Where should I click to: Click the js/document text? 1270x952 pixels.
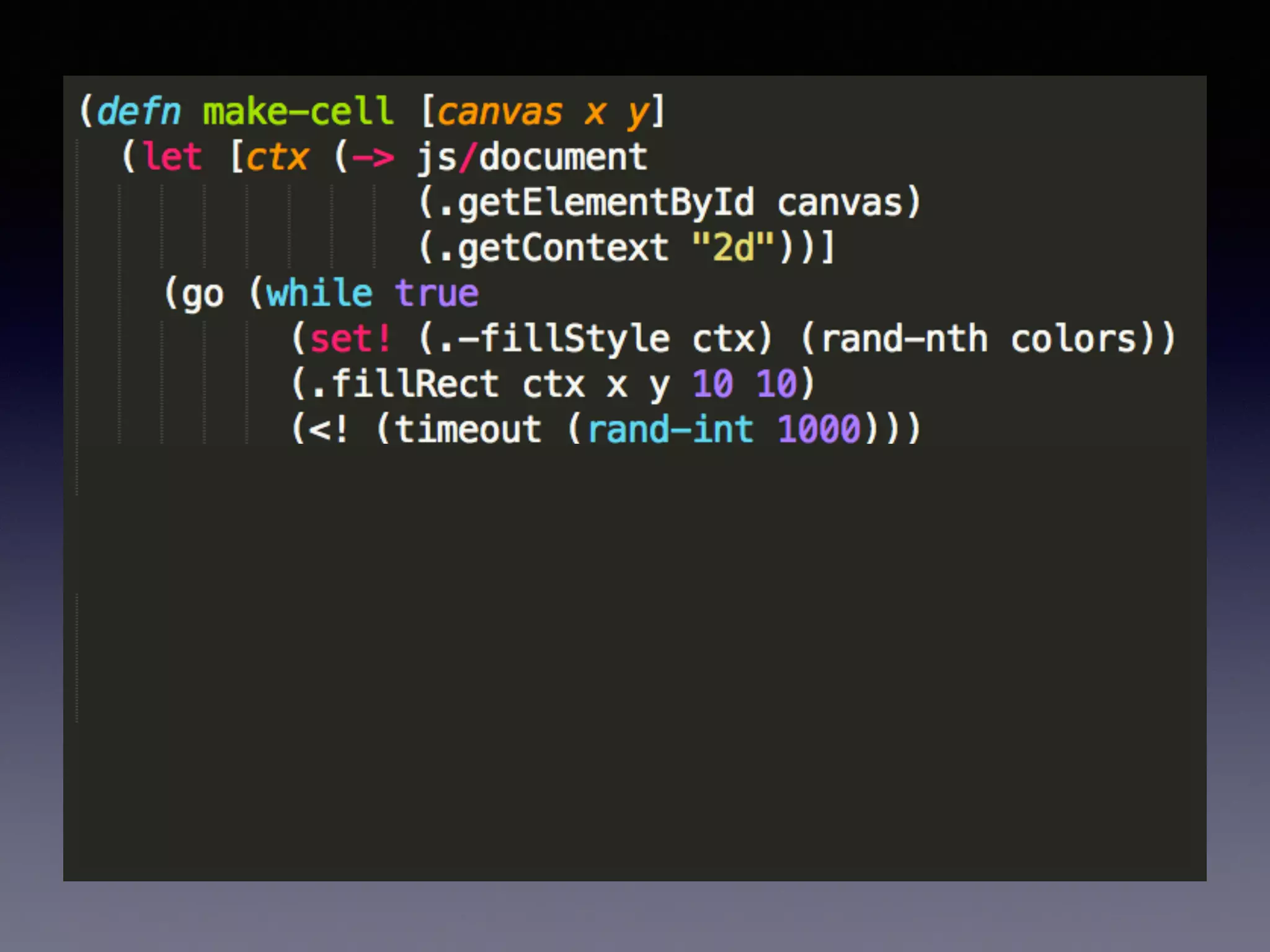(x=532, y=157)
